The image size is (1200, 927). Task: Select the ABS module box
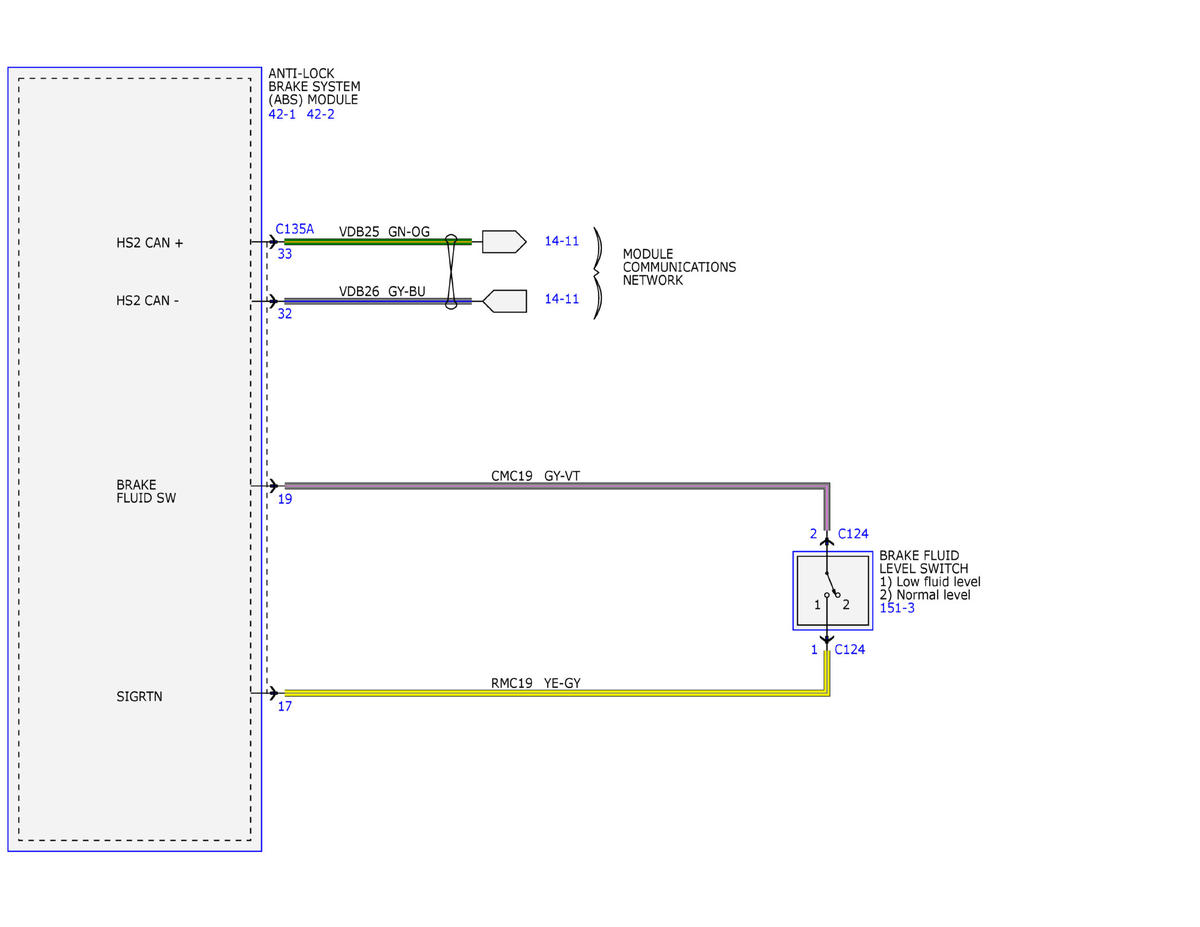(135, 459)
